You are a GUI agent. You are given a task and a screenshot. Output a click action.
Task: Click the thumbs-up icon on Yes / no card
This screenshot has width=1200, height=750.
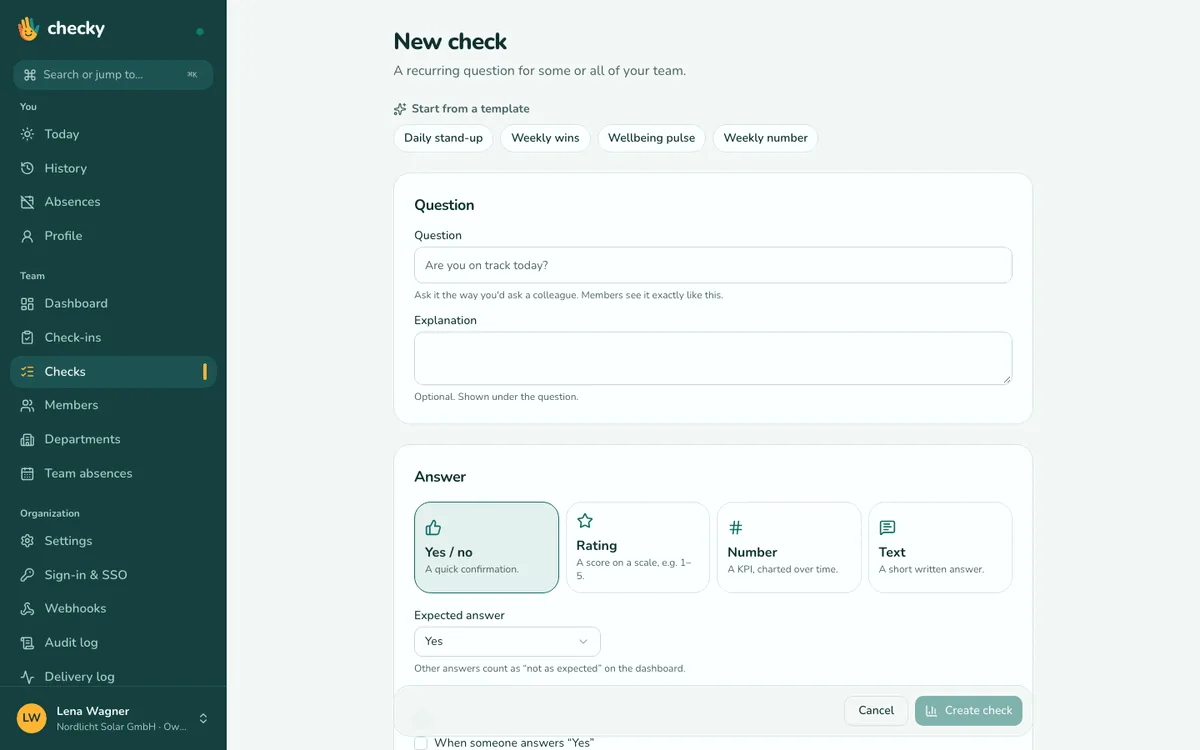(x=433, y=528)
